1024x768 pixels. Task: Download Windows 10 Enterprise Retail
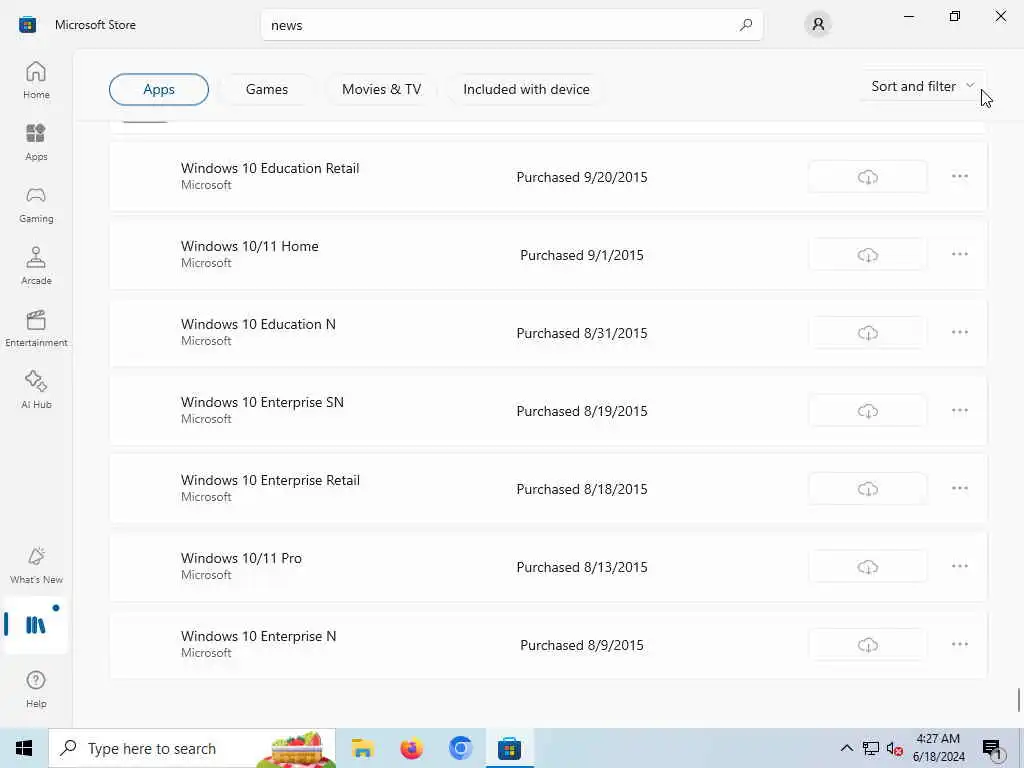coord(867,489)
